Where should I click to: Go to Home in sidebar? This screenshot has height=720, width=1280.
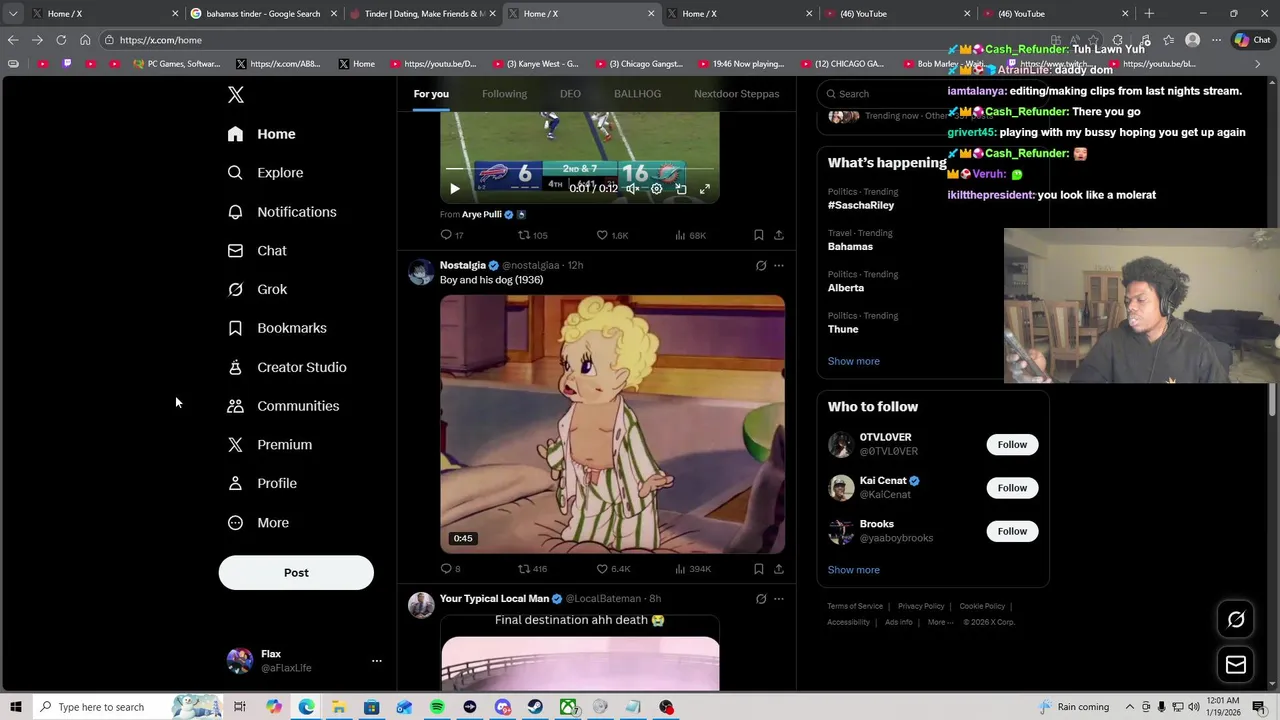(262, 134)
